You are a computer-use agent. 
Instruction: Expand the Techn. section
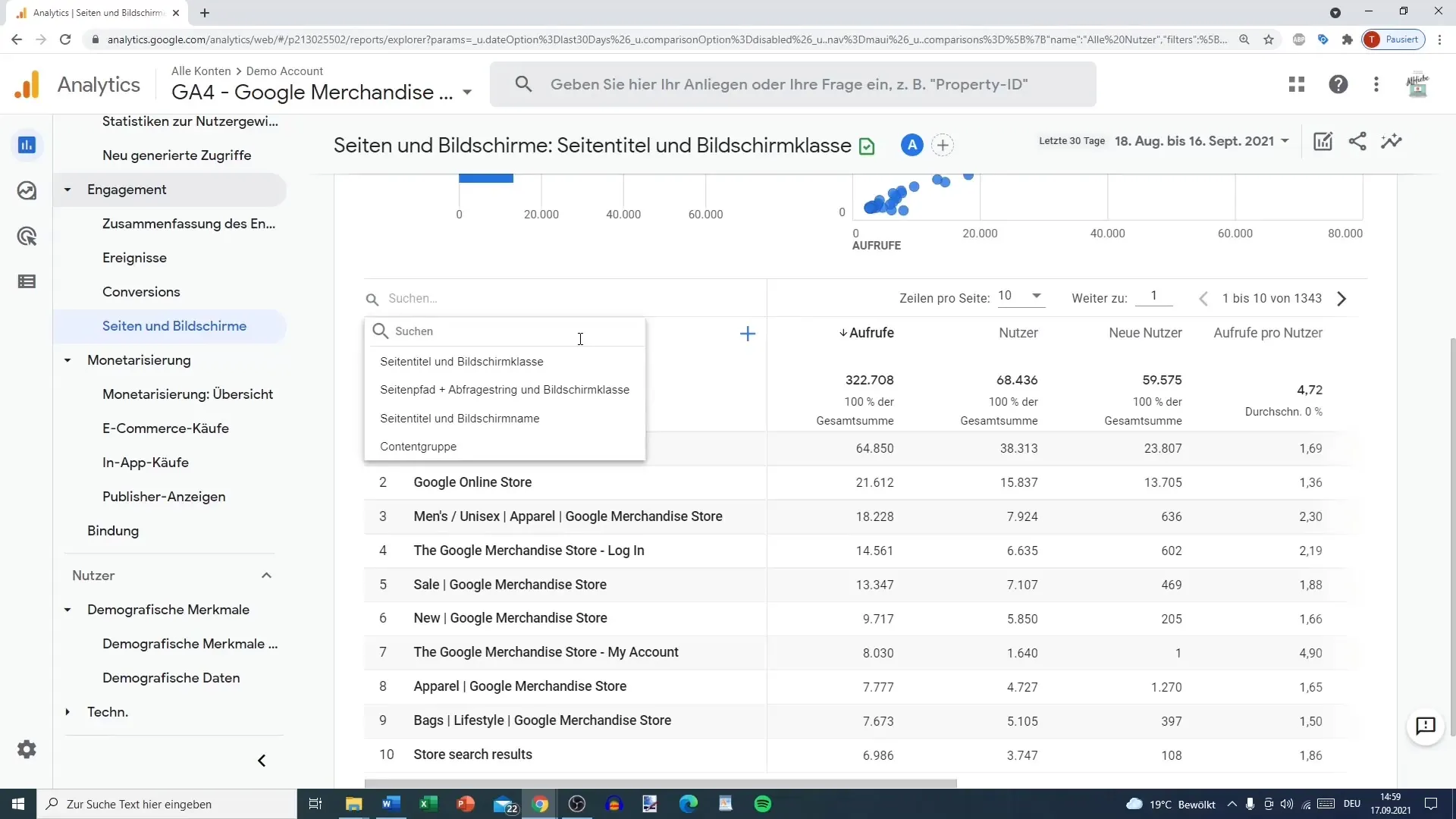pos(67,712)
